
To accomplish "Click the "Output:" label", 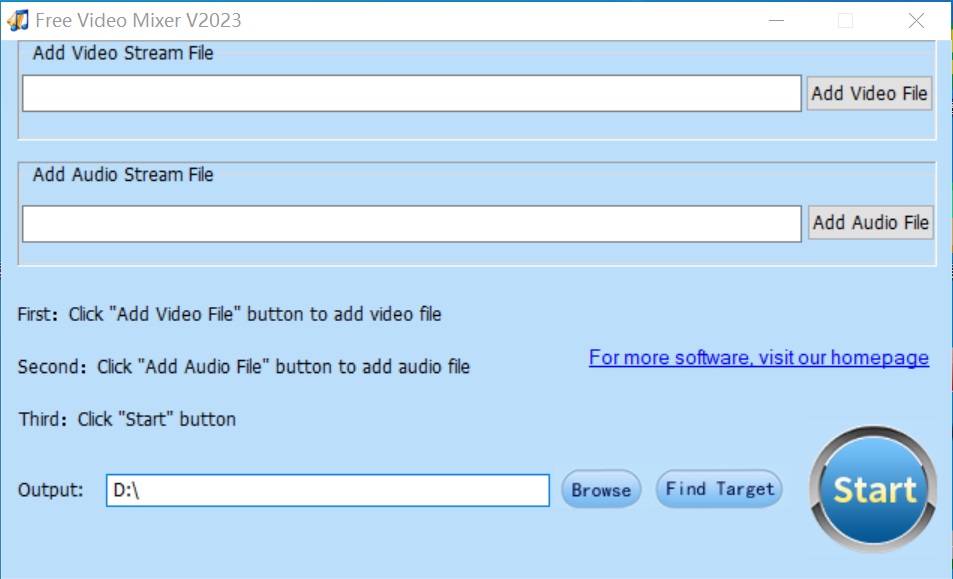I will click(x=48, y=489).
